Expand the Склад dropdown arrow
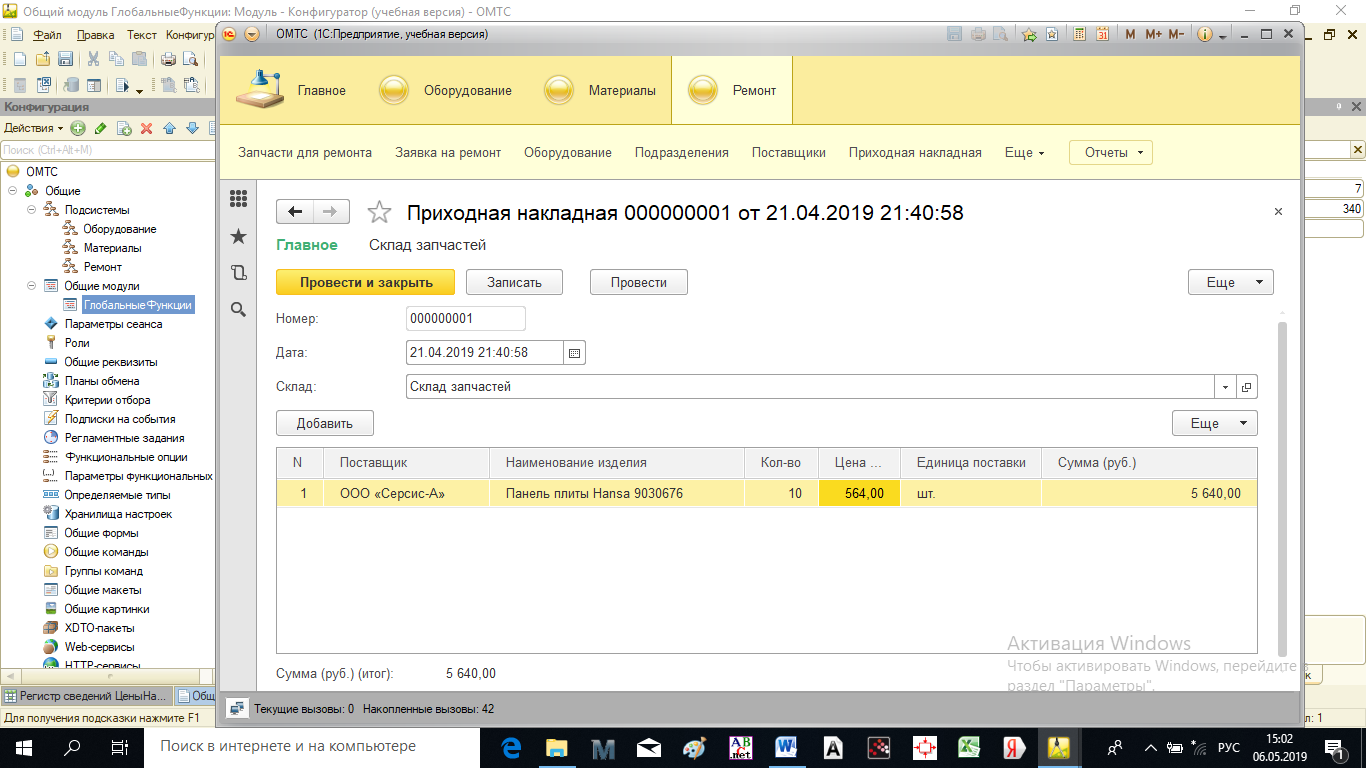This screenshot has height=768, width=1366. pos(1226,387)
